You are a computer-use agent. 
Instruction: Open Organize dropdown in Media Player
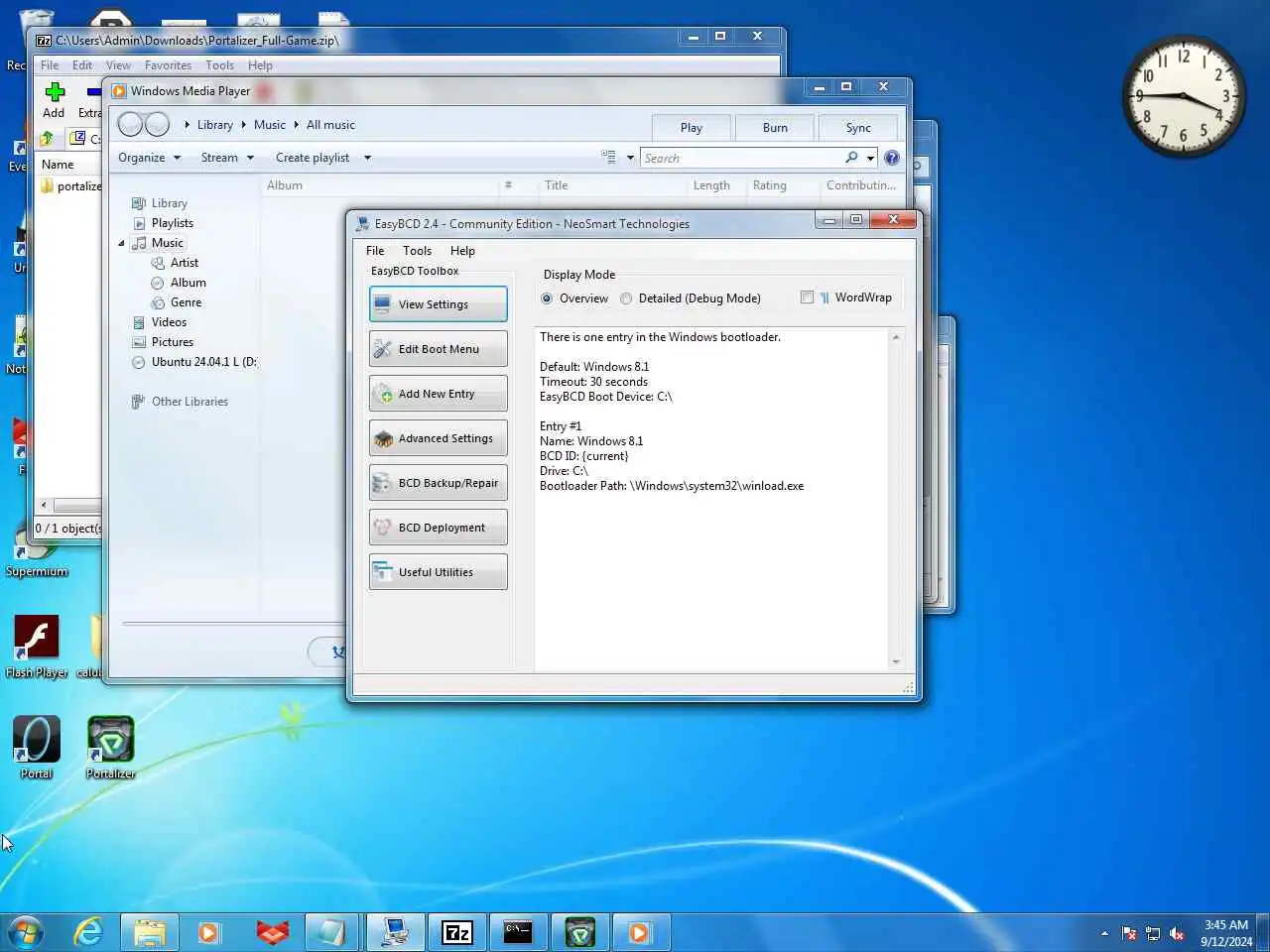pos(149,158)
